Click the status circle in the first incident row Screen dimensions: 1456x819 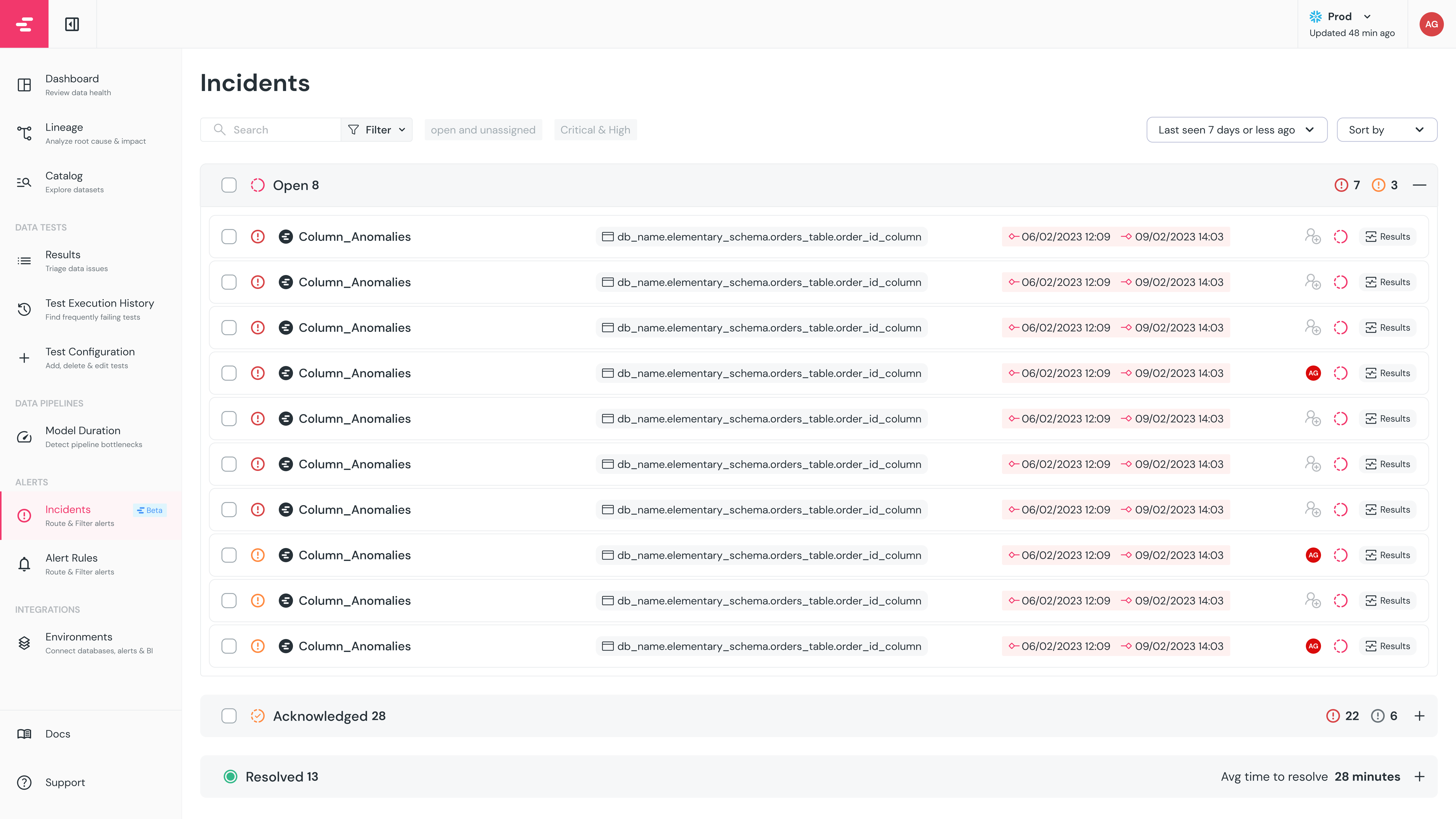click(1340, 236)
